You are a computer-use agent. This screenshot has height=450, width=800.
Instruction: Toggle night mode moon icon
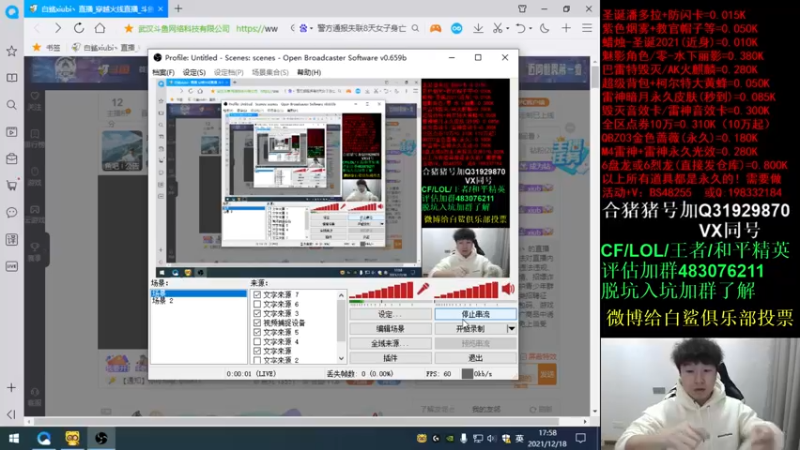pyautogui.click(x=544, y=29)
